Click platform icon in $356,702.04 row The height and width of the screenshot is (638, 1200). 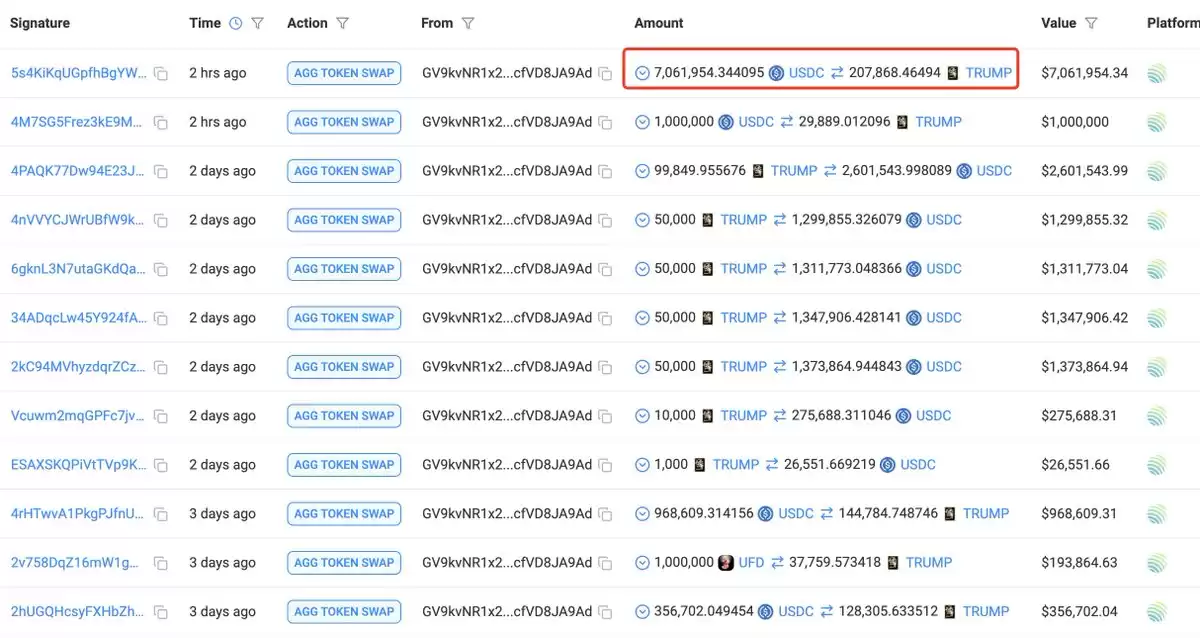click(x=1157, y=612)
